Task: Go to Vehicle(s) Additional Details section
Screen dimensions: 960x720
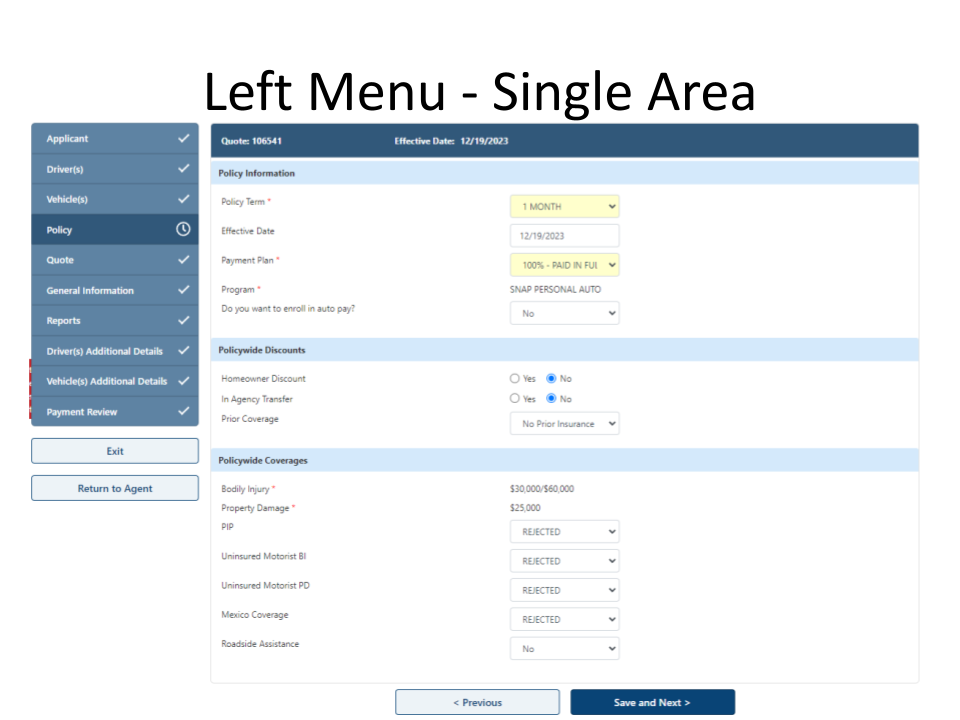Action: pyautogui.click(x=107, y=381)
